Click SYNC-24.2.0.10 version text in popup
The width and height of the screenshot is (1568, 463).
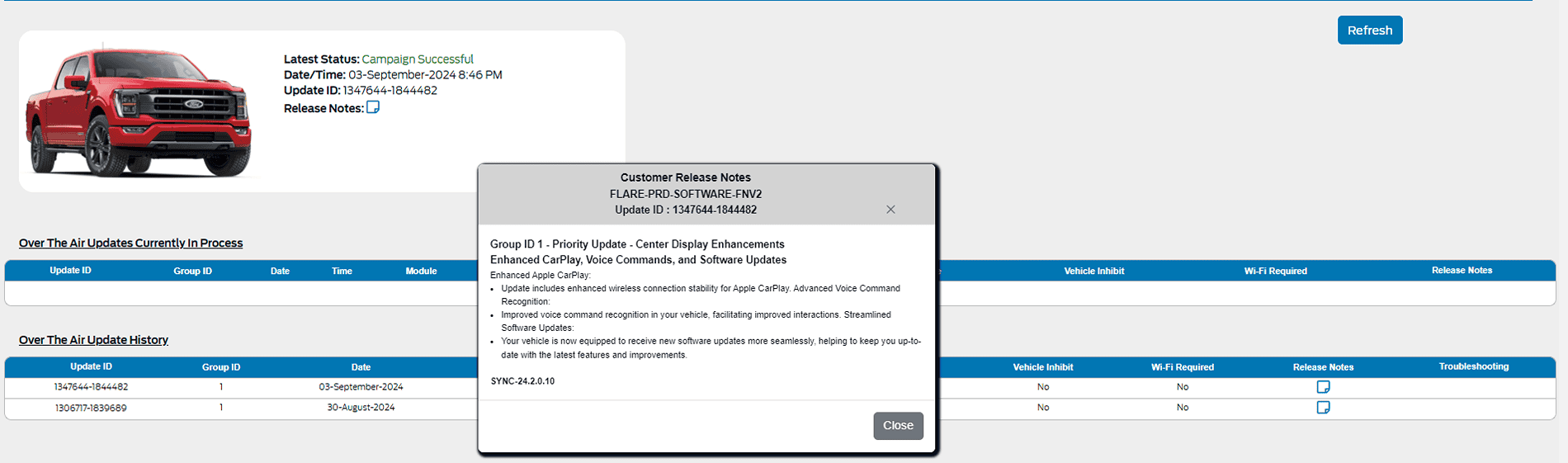coord(522,381)
